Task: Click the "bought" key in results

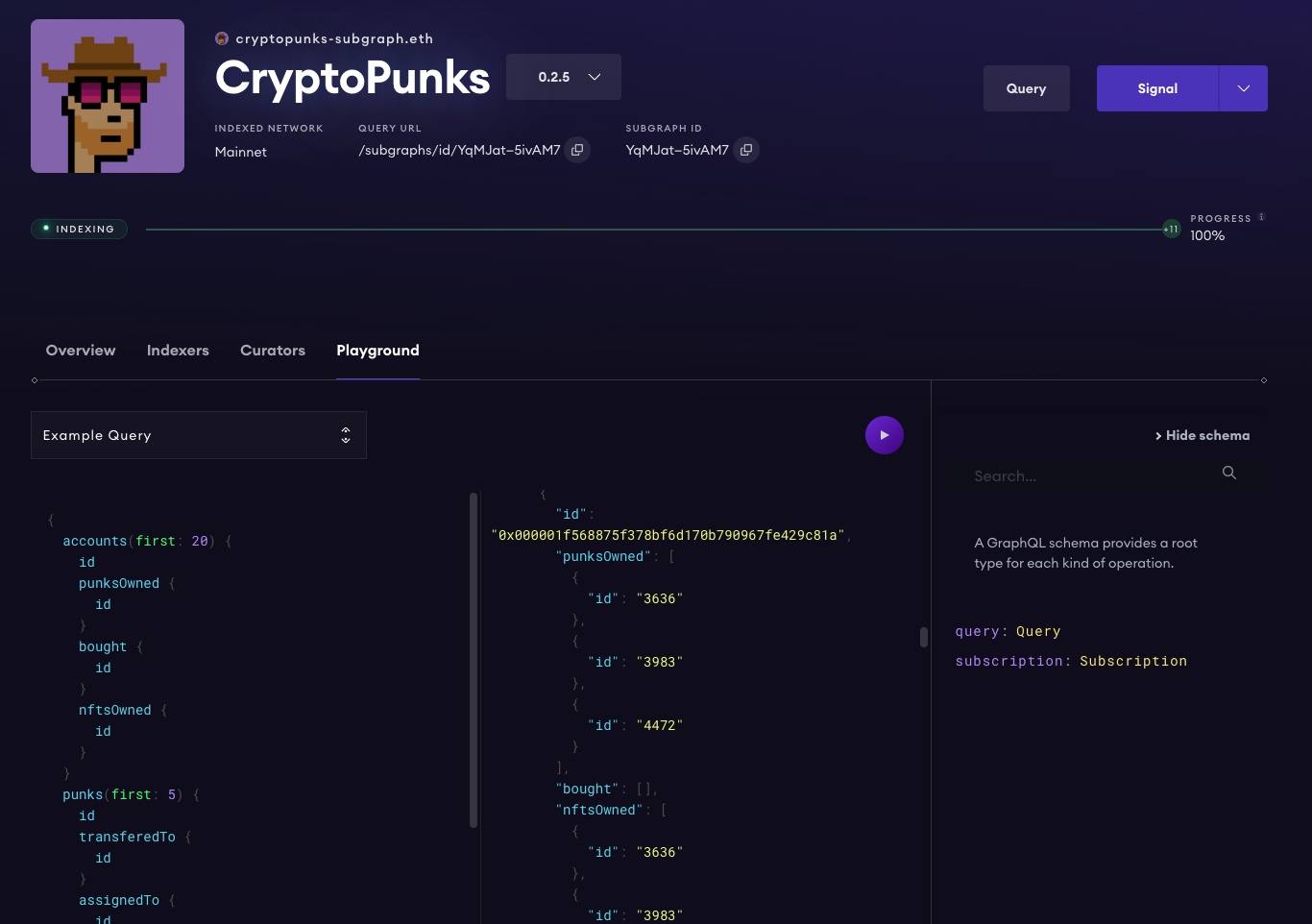Action: (587, 790)
